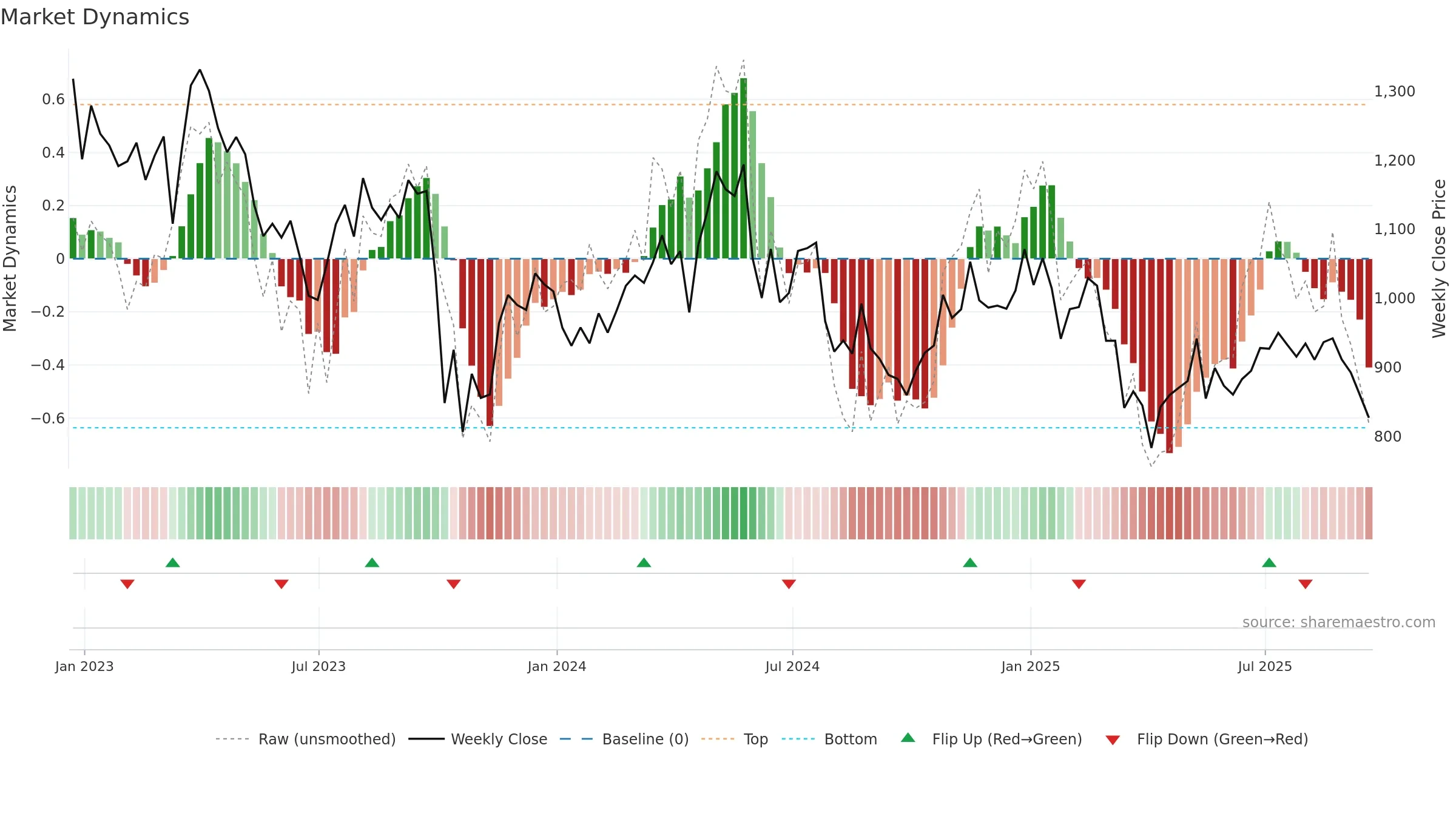Click the green Flip Up legend triangle icon
This screenshot has height=819, width=1456.
pos(908,738)
